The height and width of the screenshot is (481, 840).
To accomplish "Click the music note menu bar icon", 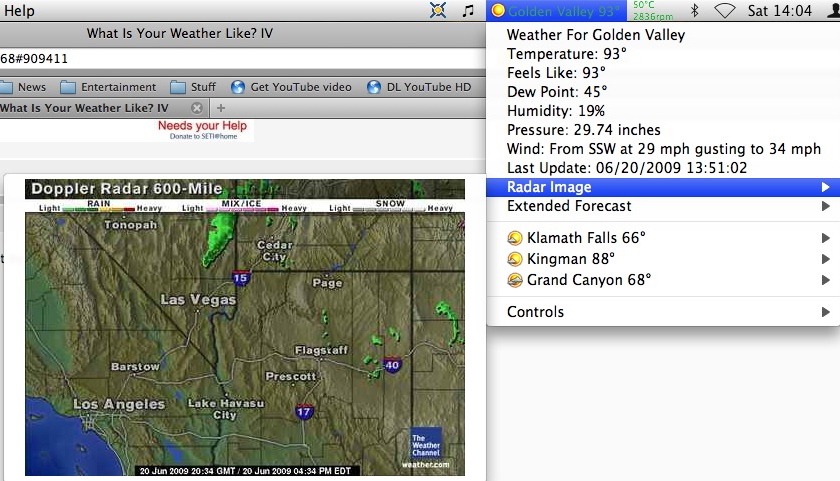I will tap(468, 11).
